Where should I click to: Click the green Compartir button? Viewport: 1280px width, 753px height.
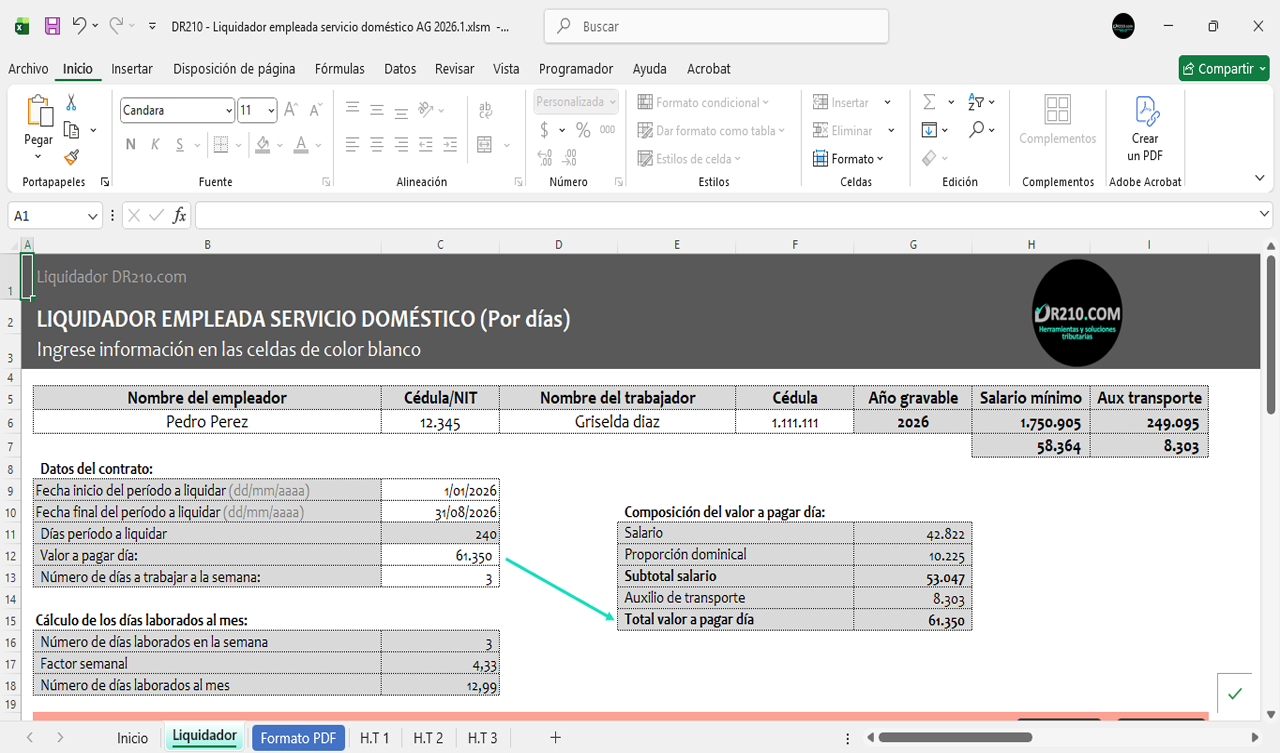[x=1223, y=69]
